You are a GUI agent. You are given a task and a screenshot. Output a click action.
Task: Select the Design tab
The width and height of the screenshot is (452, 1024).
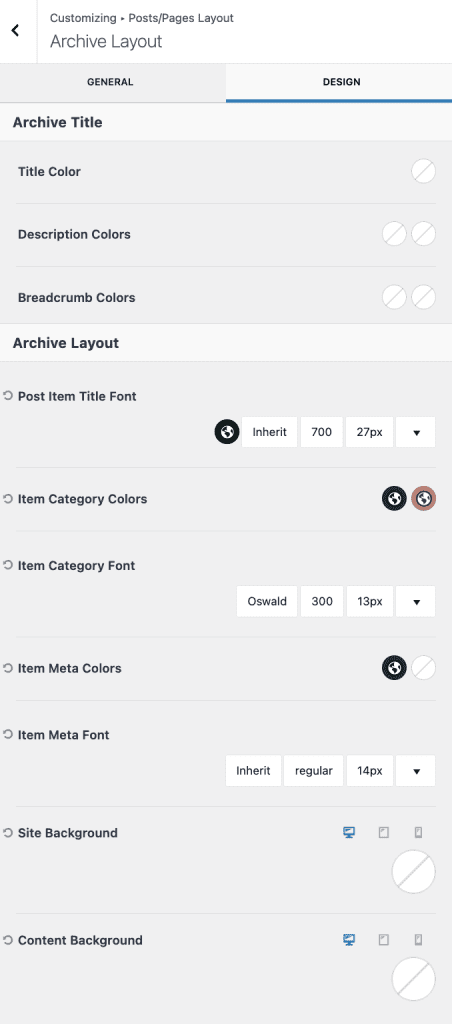[341, 82]
